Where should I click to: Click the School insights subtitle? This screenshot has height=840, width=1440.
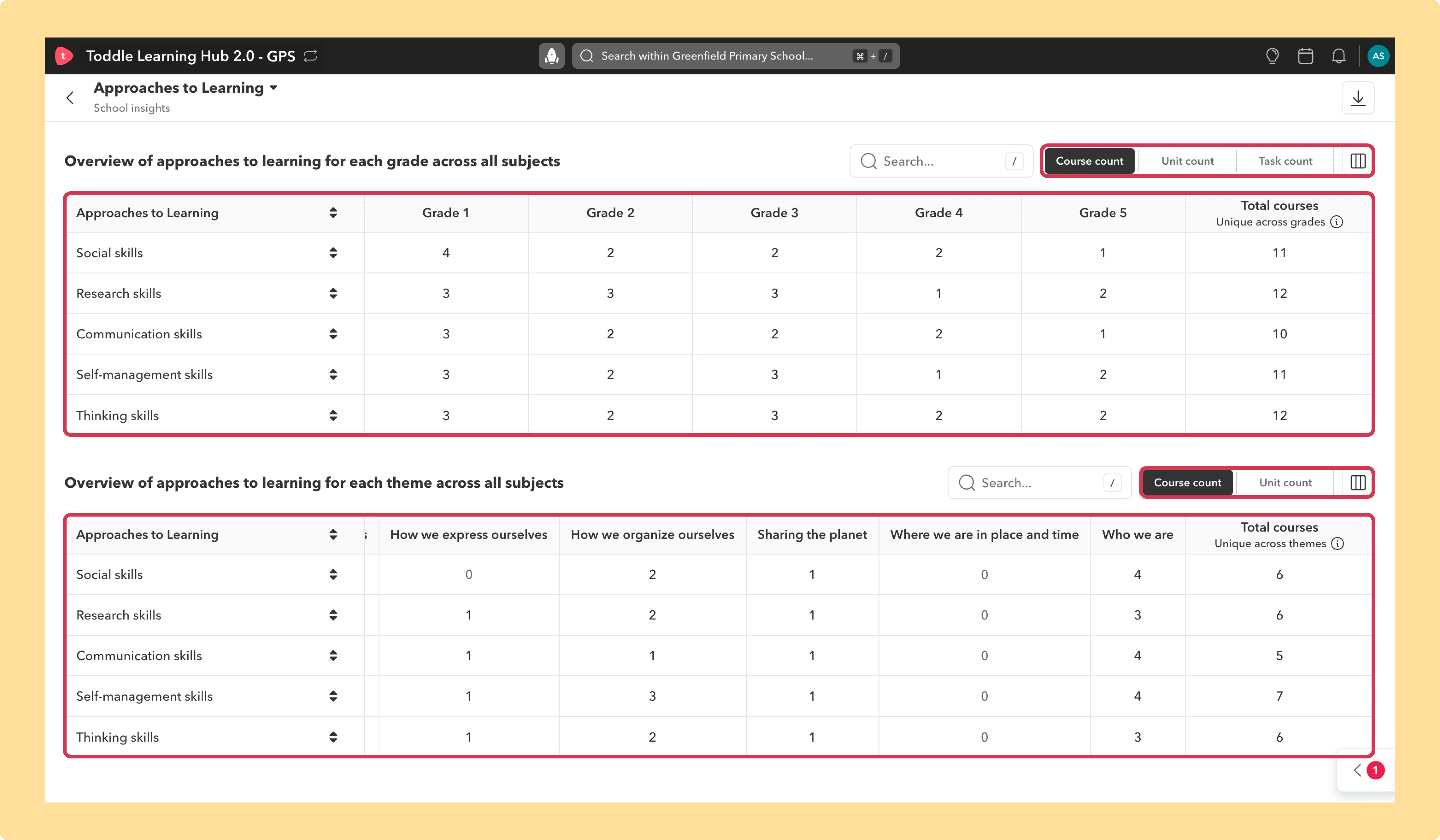131,108
